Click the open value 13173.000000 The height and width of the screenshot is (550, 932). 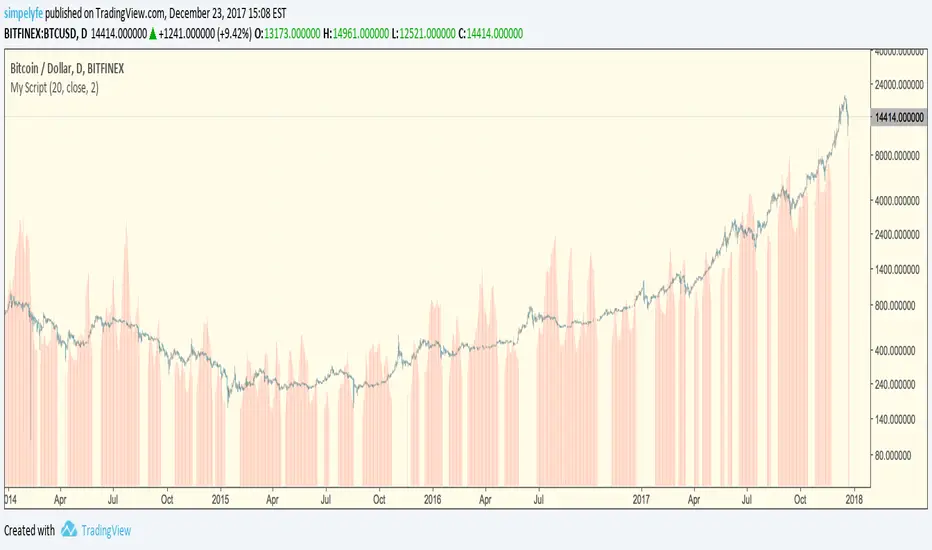[x=292, y=34]
